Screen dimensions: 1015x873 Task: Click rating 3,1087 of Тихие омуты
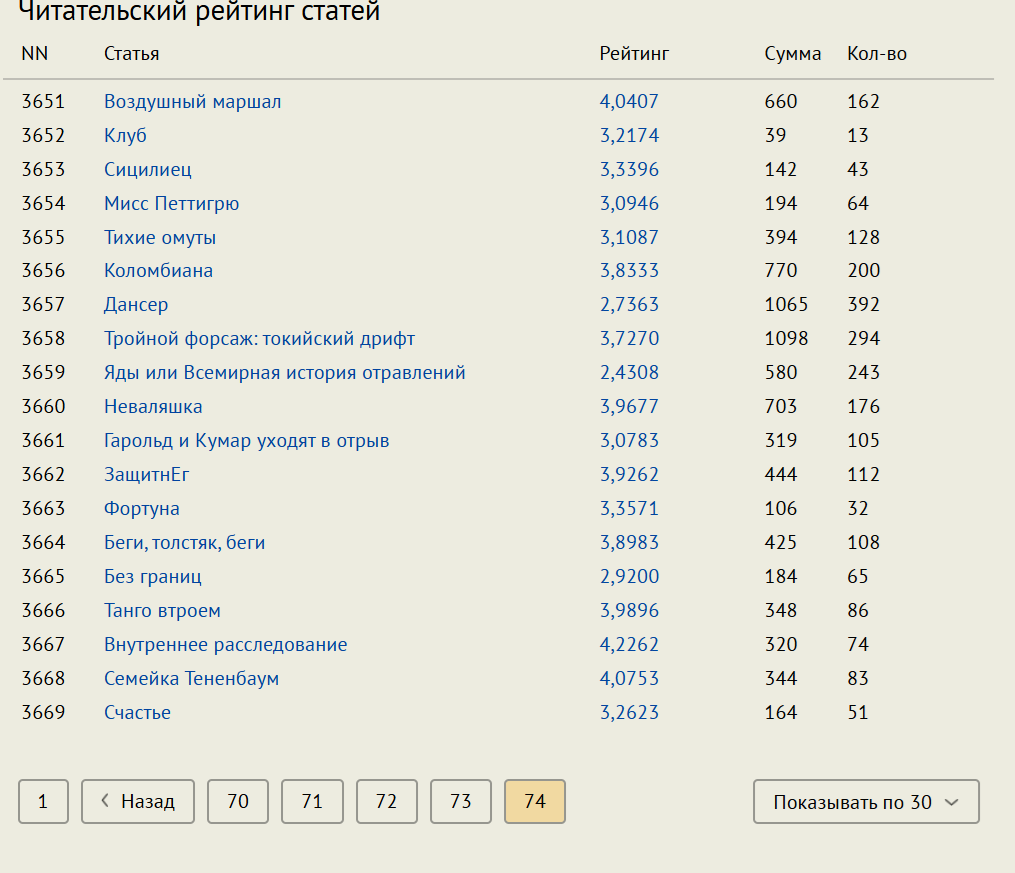tap(629, 238)
